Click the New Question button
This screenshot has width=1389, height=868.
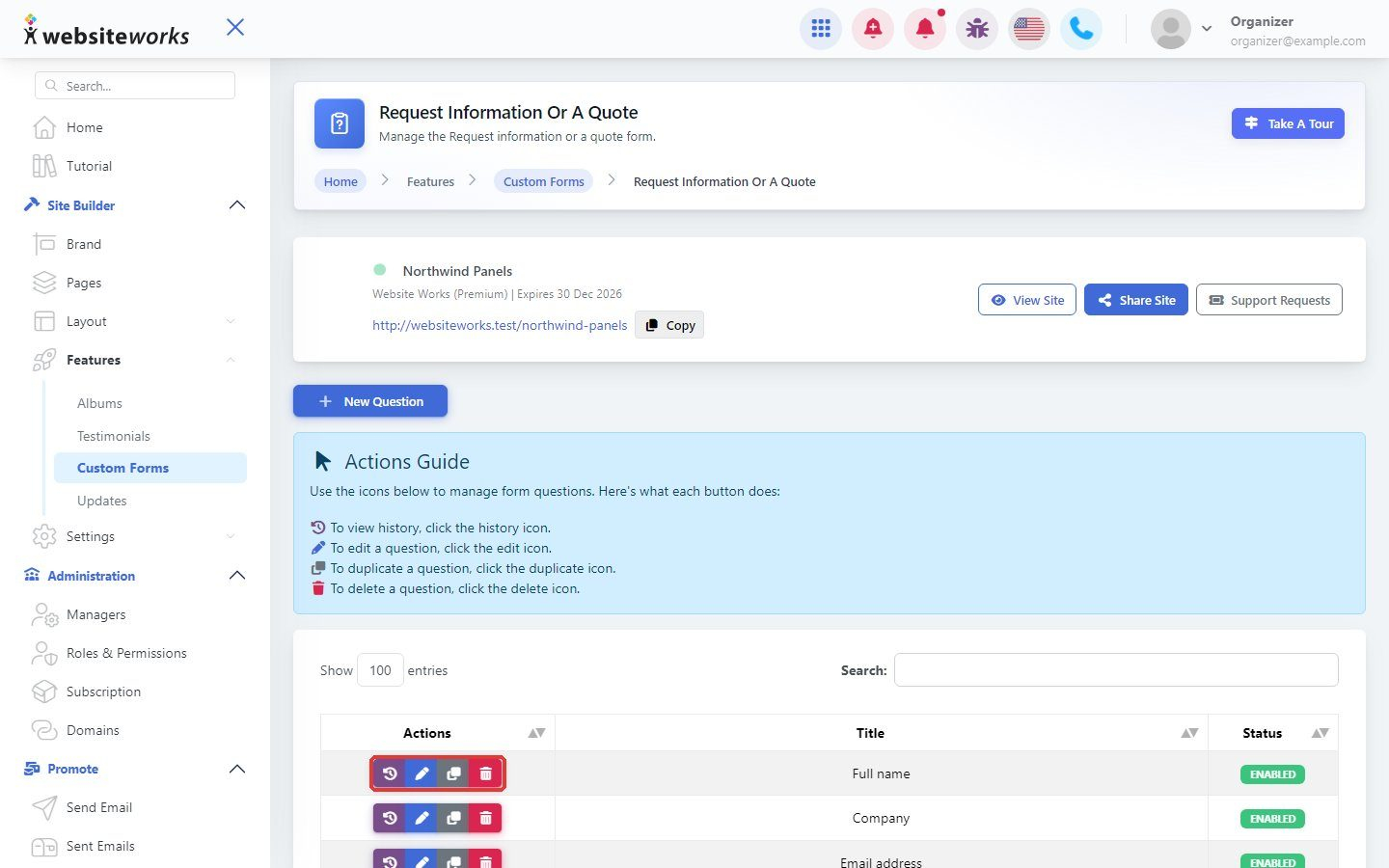coord(370,401)
